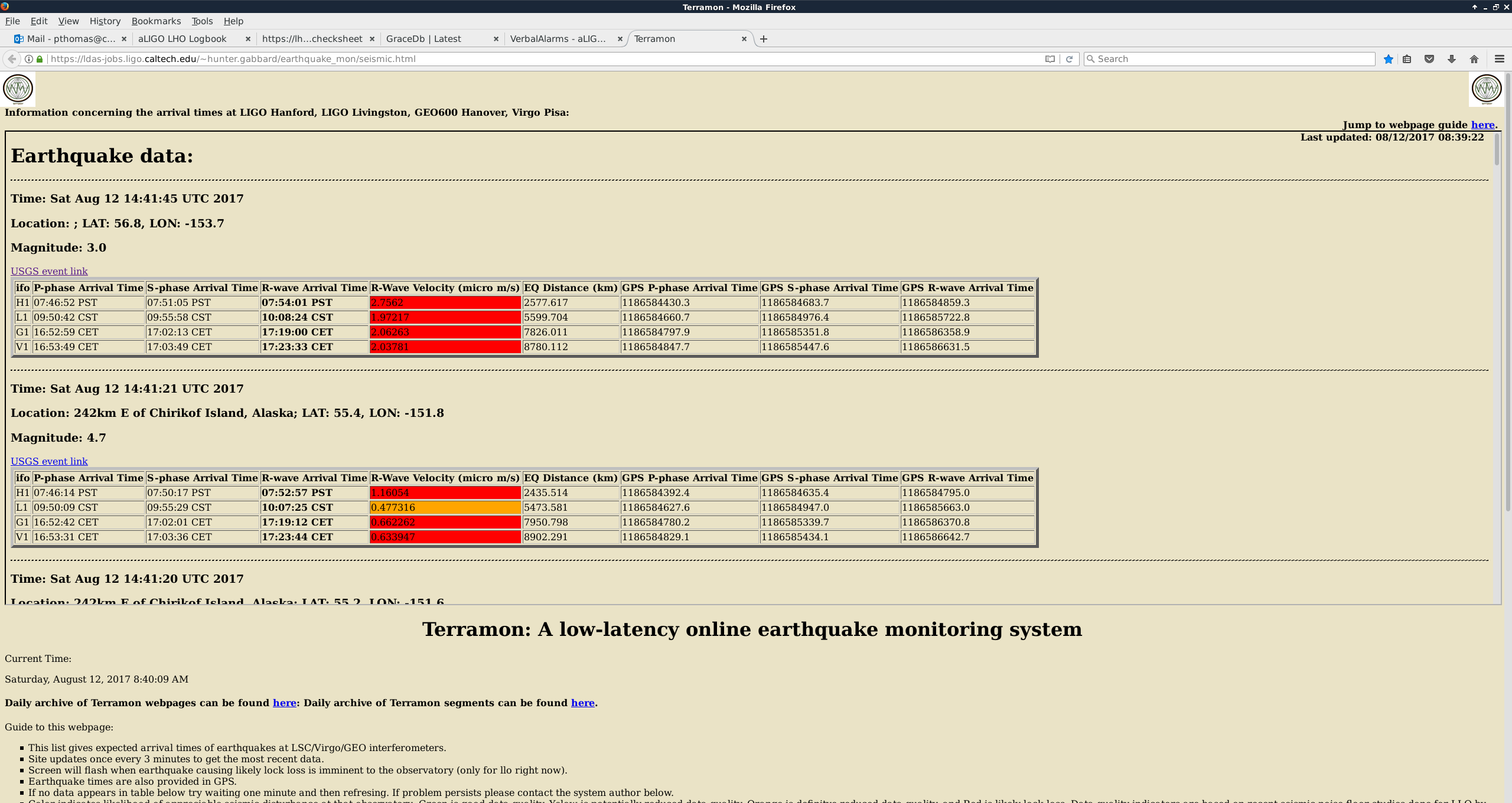1512x803 pixels.
Task: Close the GraceDb Latest tab
Action: (496, 39)
